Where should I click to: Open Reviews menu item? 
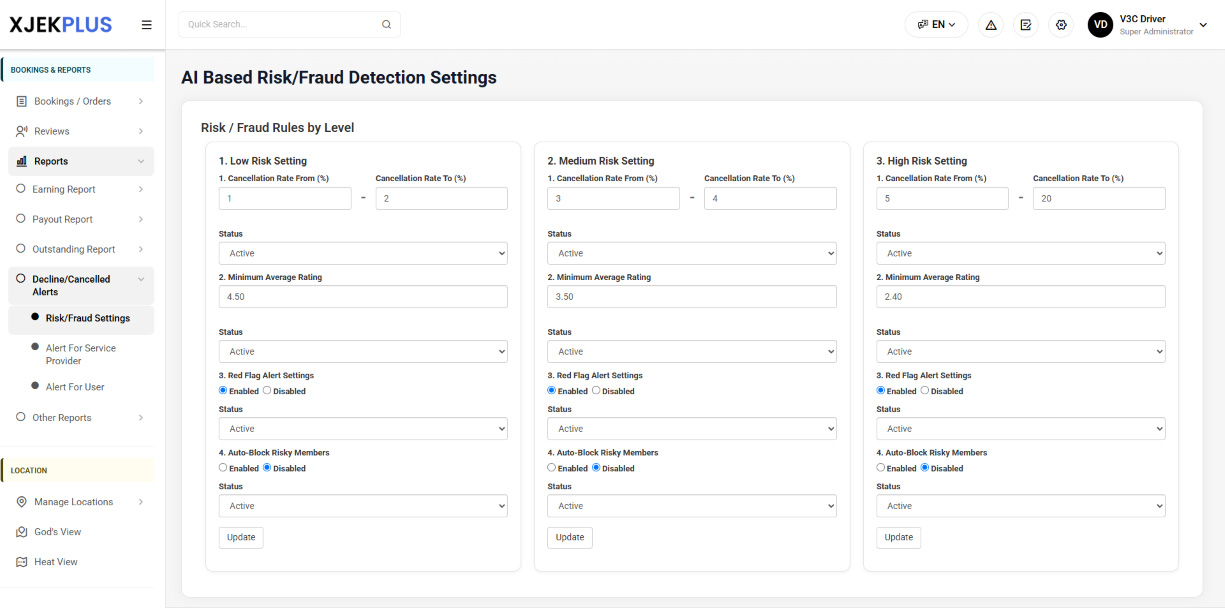[x=80, y=131]
